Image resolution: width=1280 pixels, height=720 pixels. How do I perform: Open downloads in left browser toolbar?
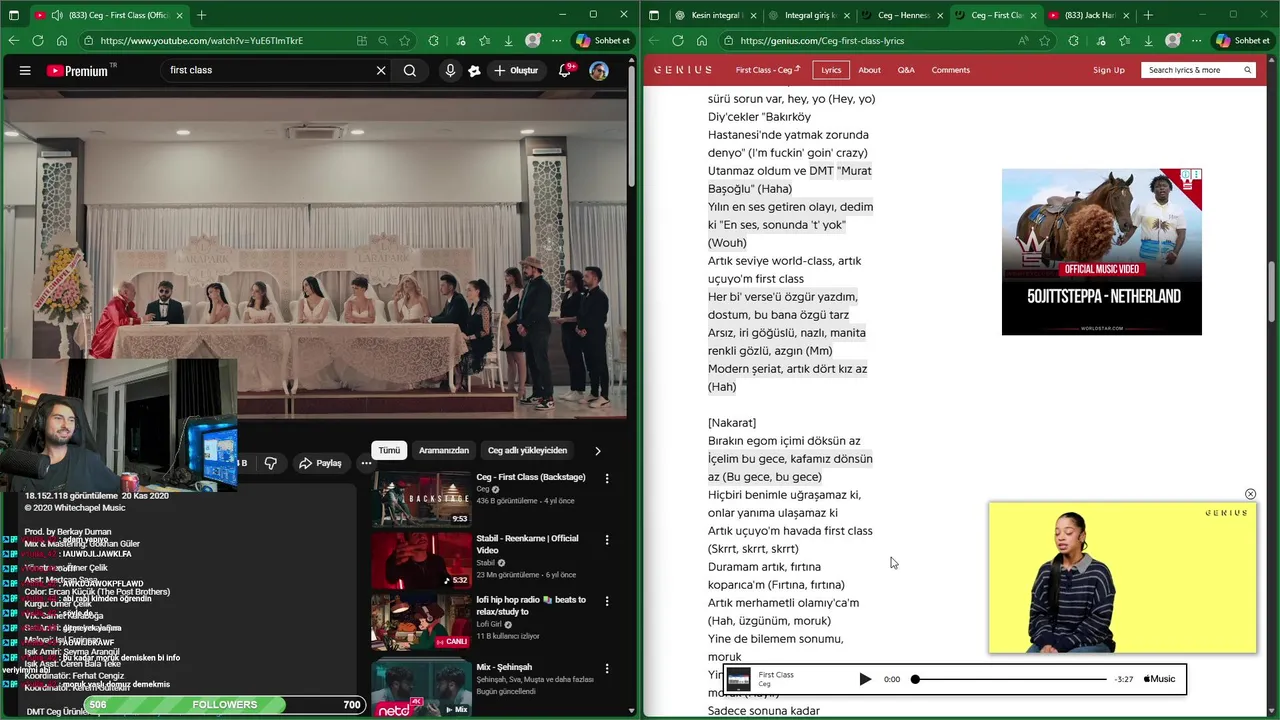point(509,41)
